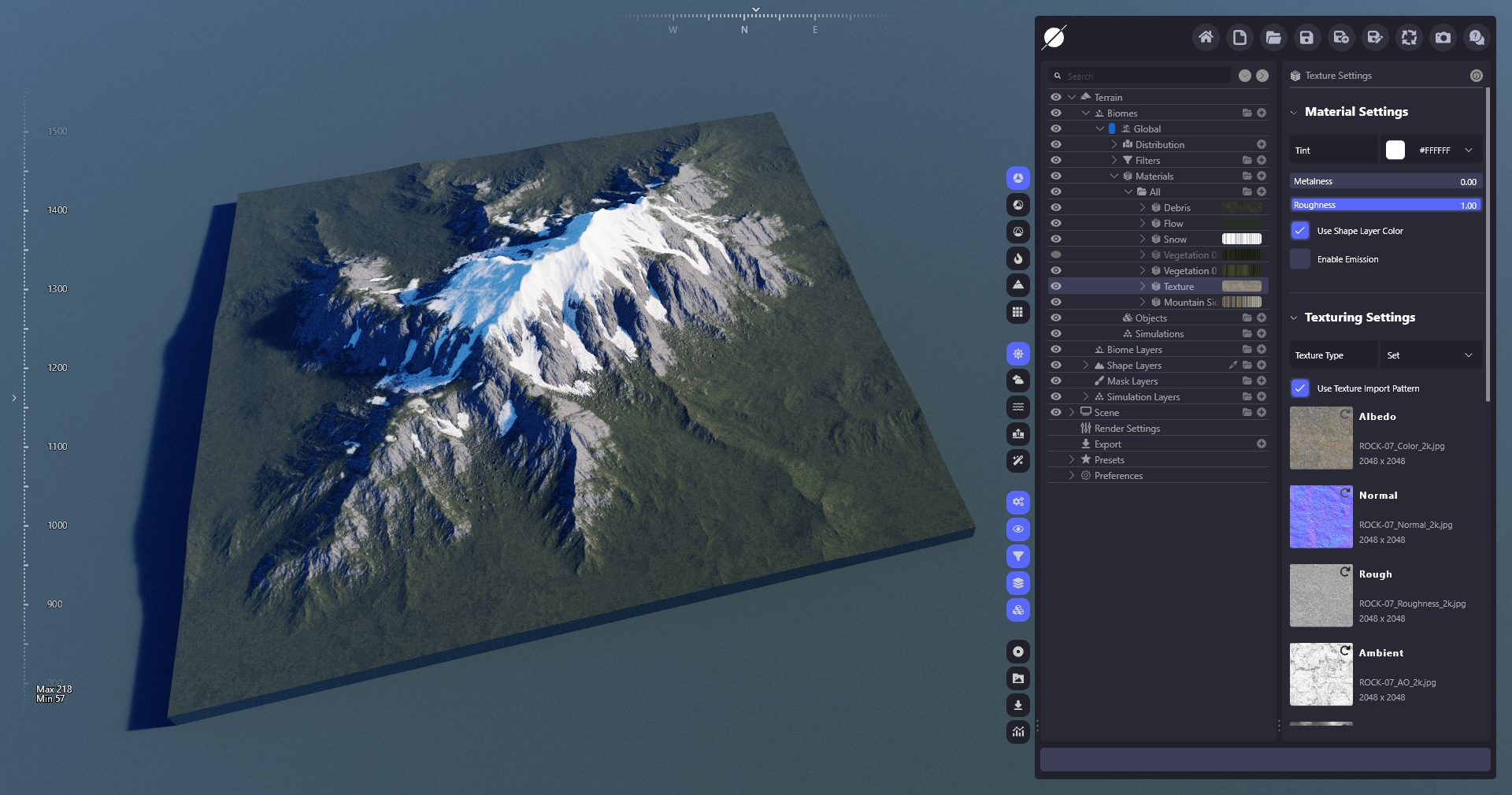
Task: Expand the Shape Layers tree node
Action: click(x=1086, y=365)
